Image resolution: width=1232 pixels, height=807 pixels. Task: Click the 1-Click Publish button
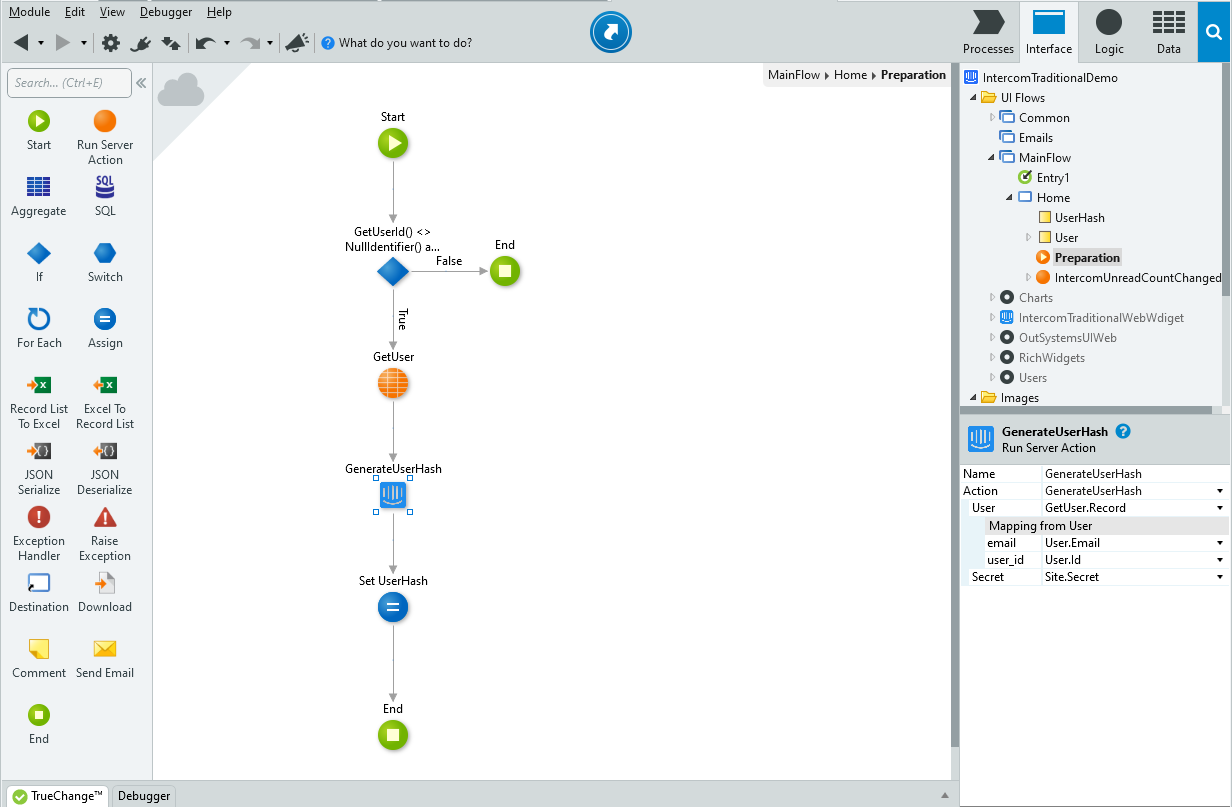(x=611, y=33)
